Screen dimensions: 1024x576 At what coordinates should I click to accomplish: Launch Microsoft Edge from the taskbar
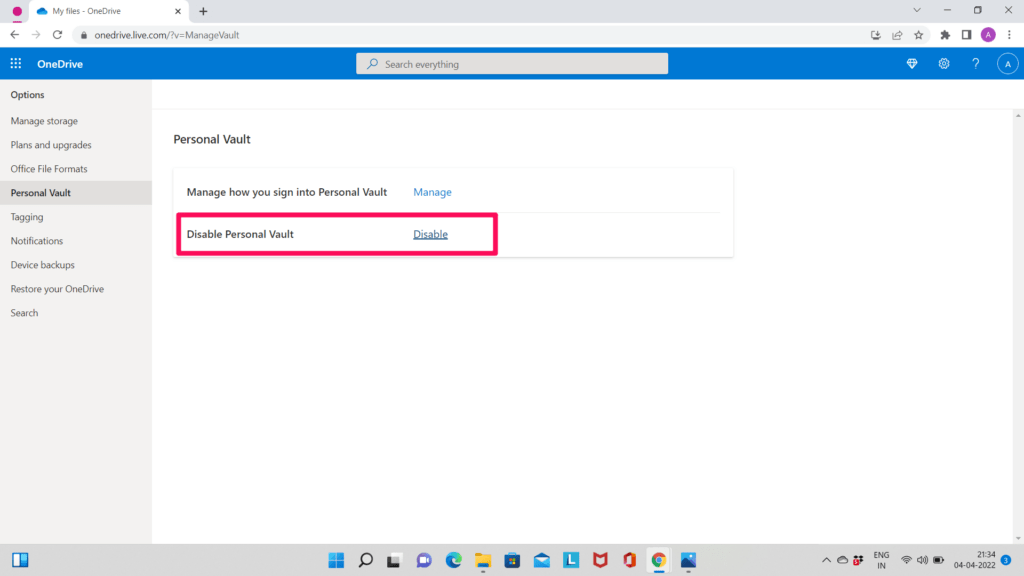(x=453, y=560)
